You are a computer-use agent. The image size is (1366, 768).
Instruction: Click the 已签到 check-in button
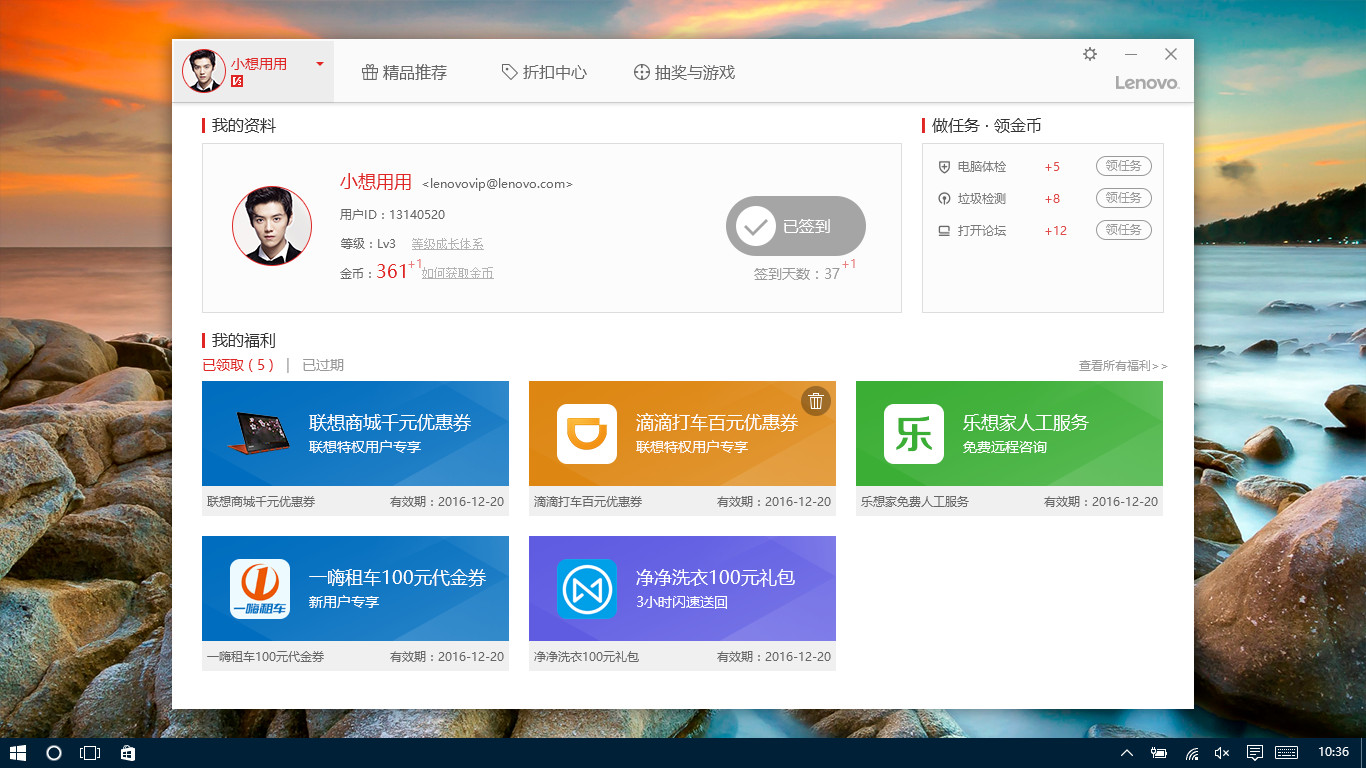pos(796,226)
